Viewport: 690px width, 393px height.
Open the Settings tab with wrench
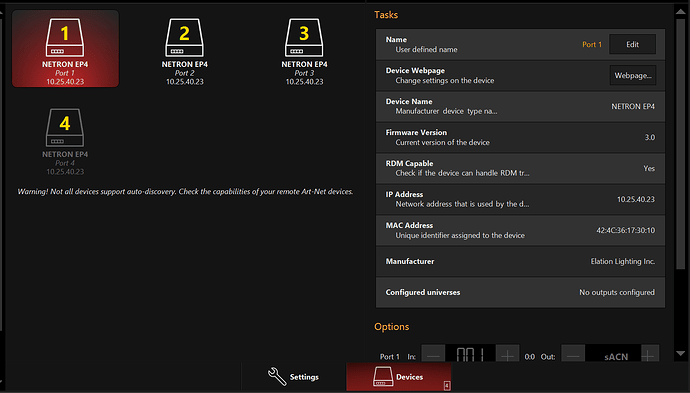[294, 377]
